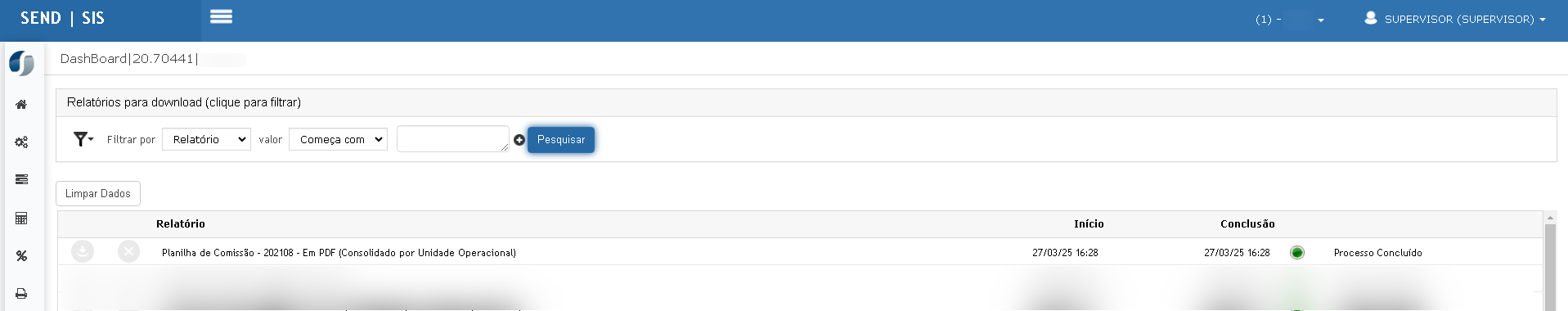1568x311 pixels.
Task: Open the Relatório filter field dropdown
Action: click(206, 139)
